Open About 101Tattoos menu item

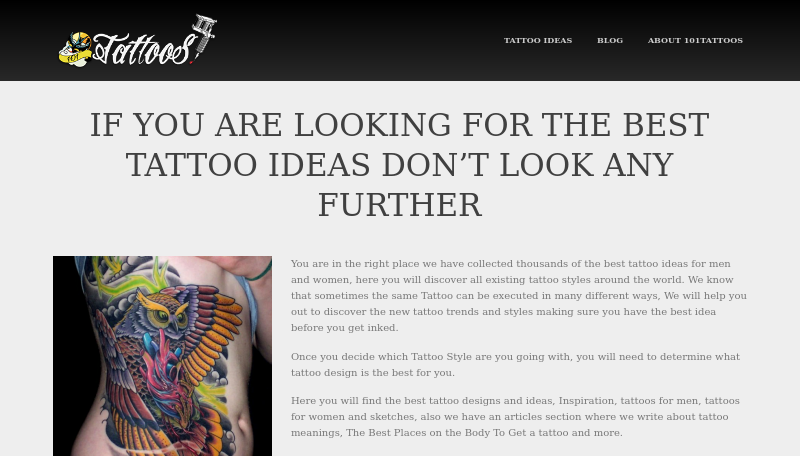pyautogui.click(x=695, y=40)
